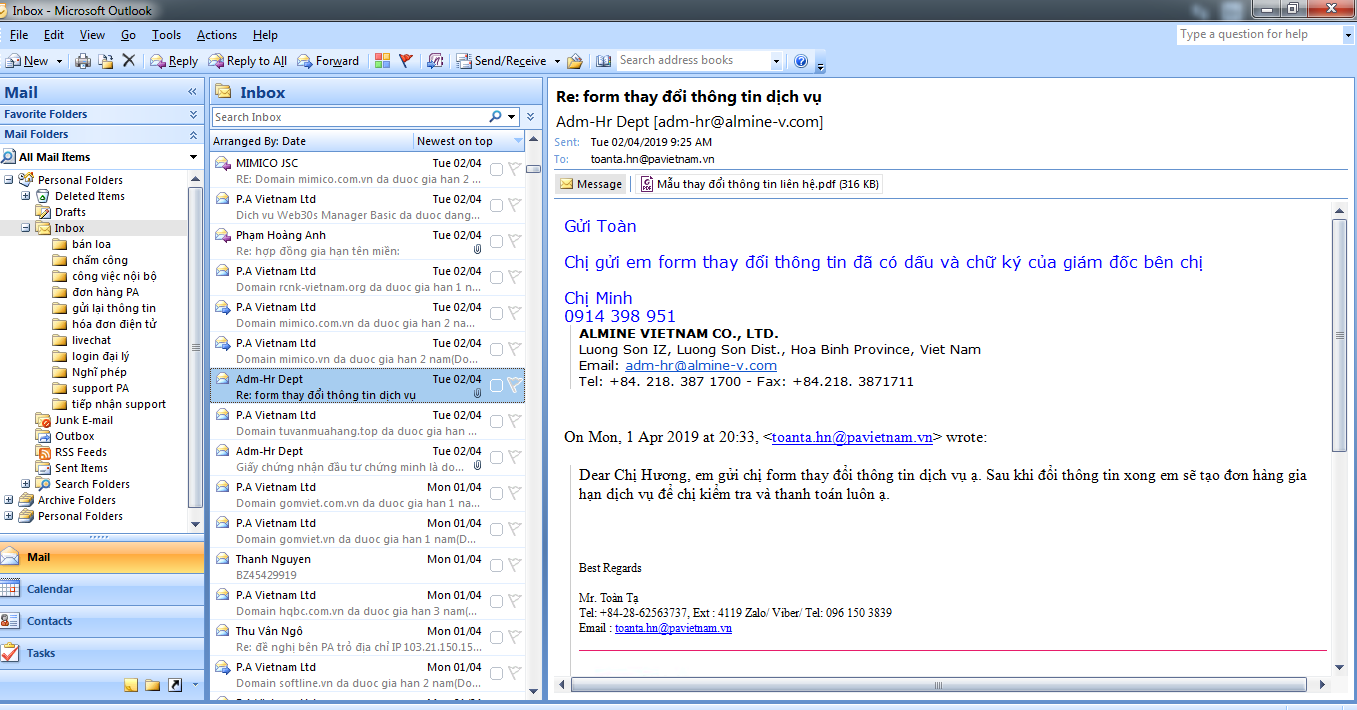Screen dimensions: 1357x710
Task: Click the Print icon in the toolbar
Action: (83, 61)
